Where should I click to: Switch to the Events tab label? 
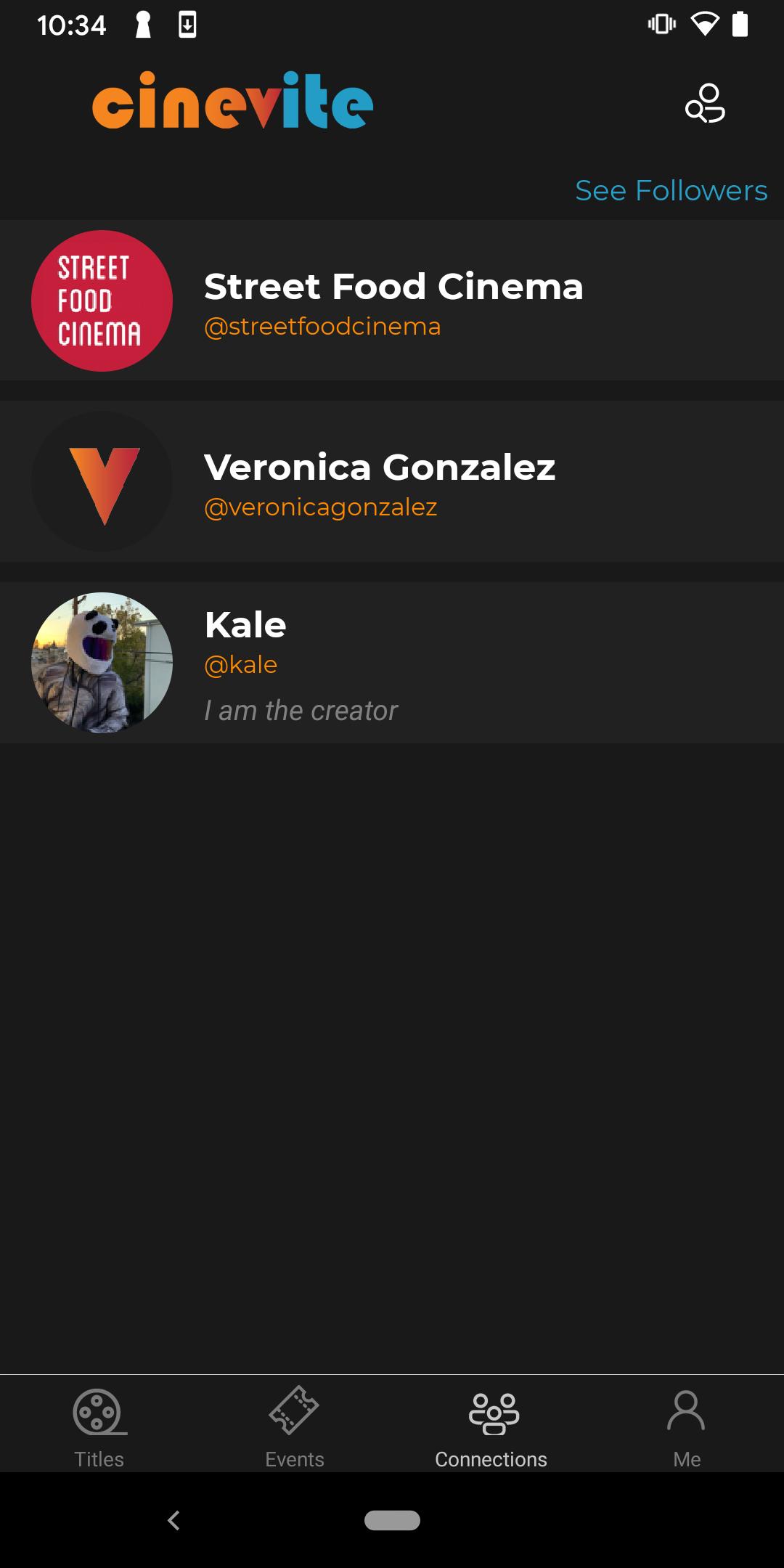[294, 1459]
